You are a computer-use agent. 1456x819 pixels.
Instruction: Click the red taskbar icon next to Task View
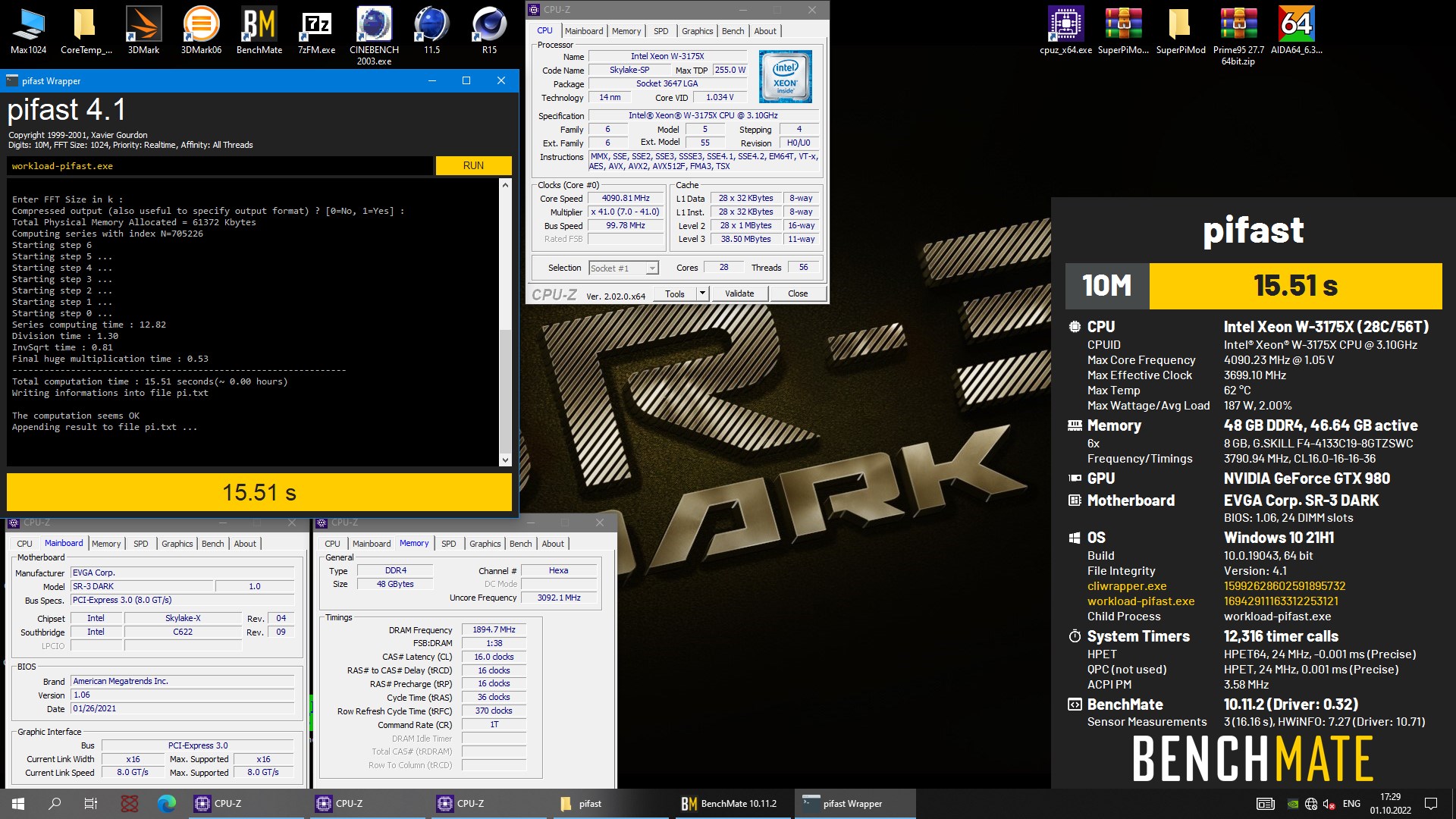click(130, 804)
